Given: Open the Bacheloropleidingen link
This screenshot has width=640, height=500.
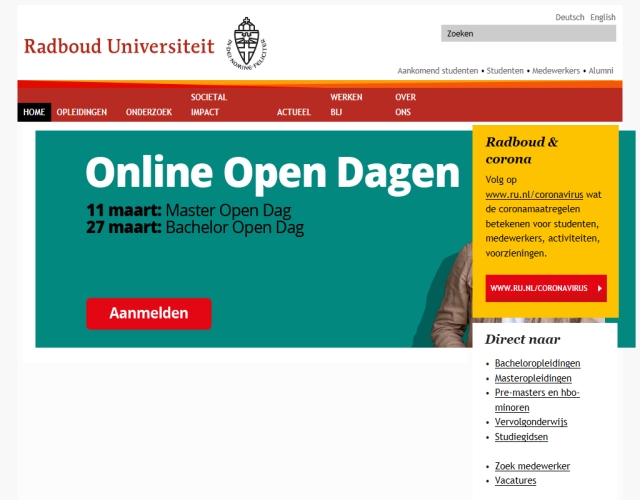Looking at the screenshot, I should pyautogui.click(x=537, y=363).
